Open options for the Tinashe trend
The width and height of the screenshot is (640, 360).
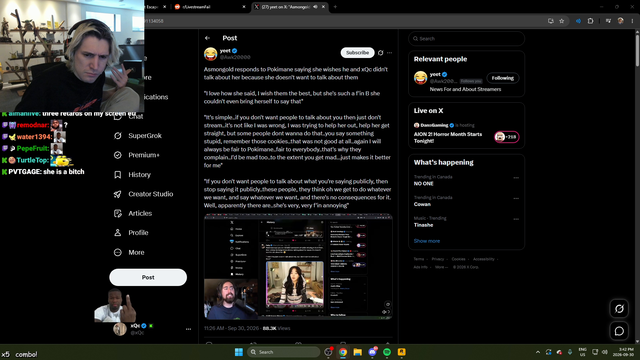[516, 219]
